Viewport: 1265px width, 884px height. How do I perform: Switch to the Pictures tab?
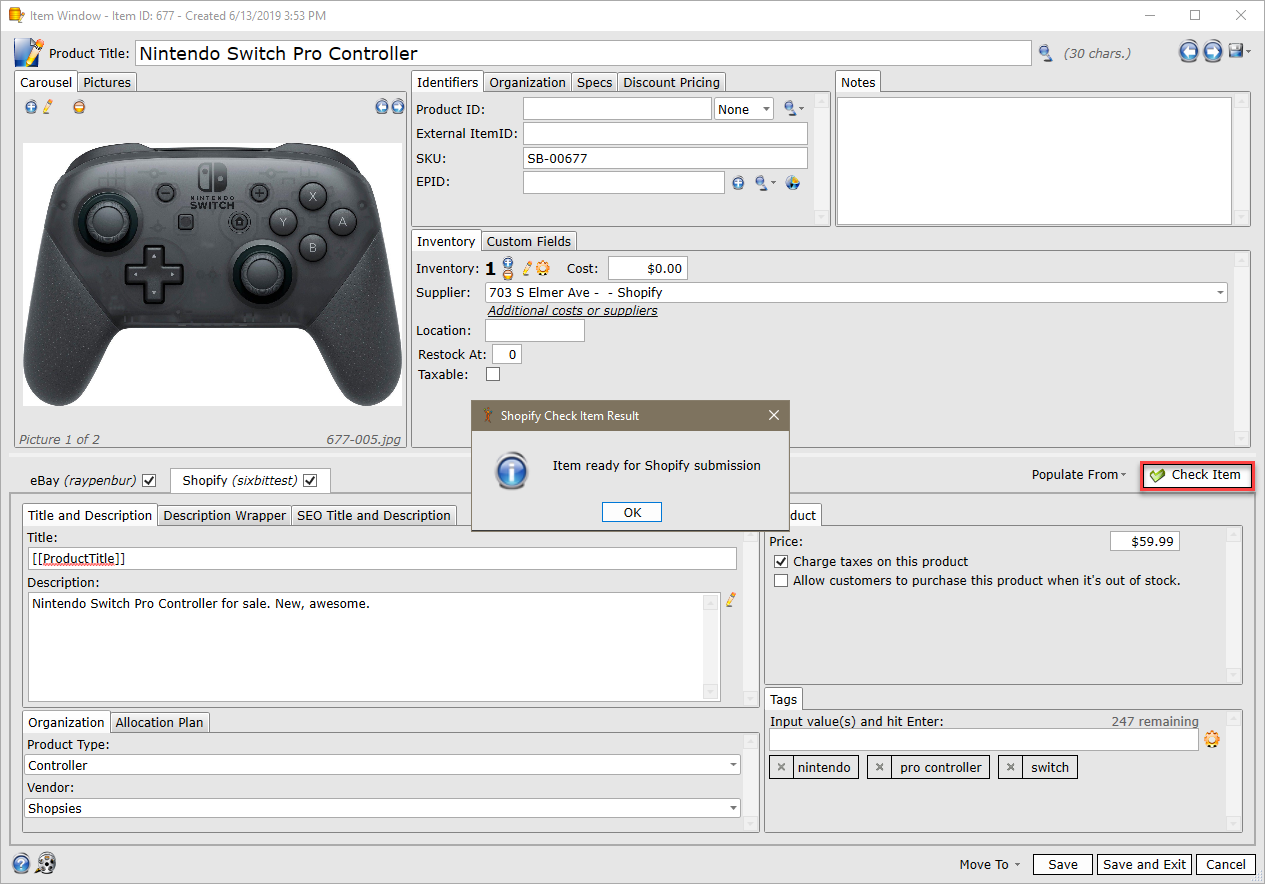click(x=107, y=82)
